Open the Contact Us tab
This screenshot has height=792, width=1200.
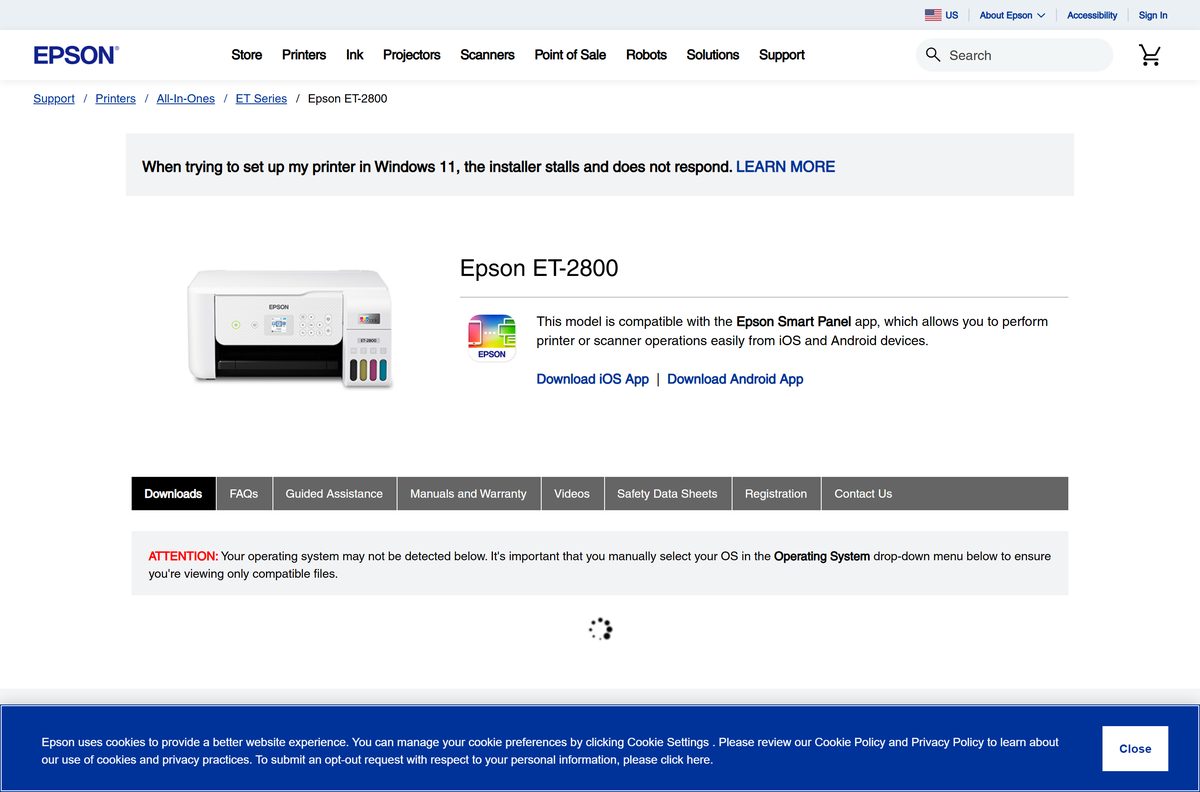pos(863,493)
